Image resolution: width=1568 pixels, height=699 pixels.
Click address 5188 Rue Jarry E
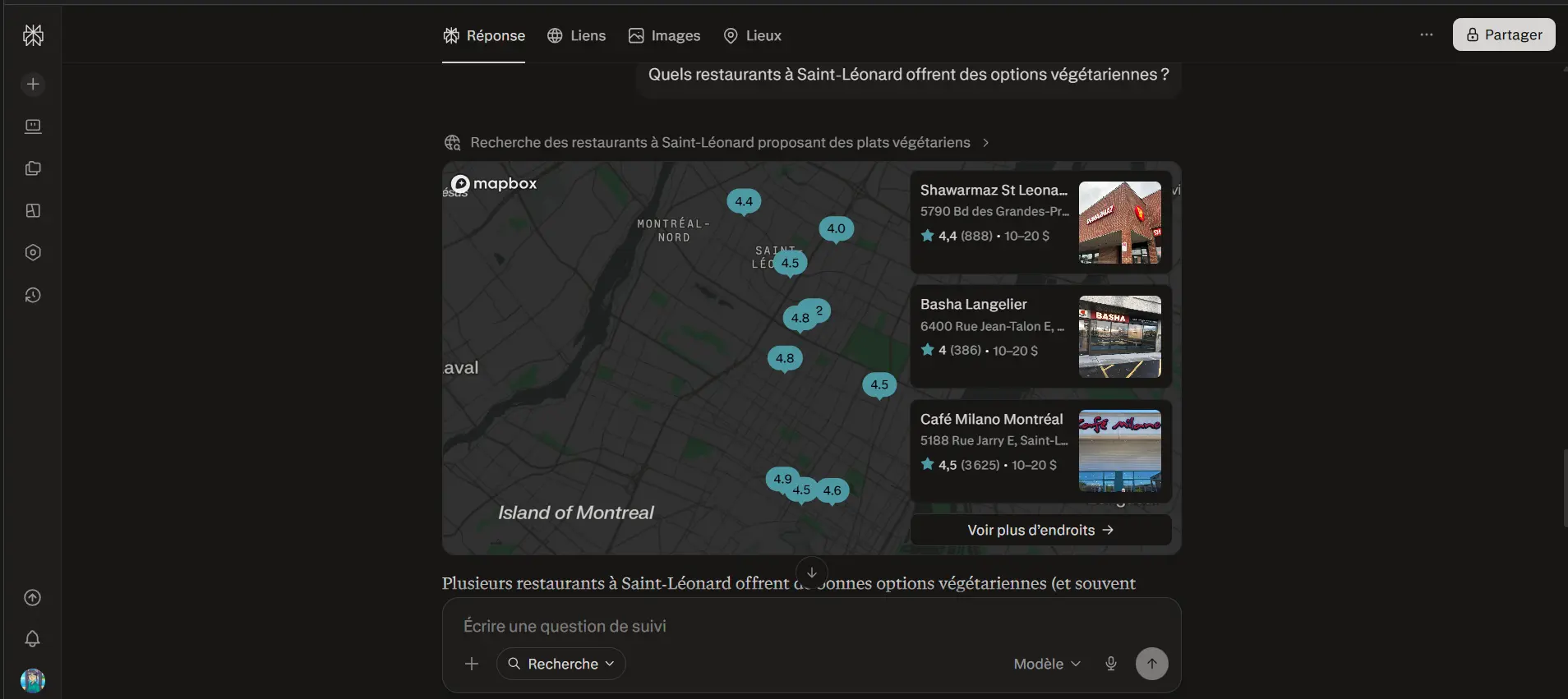994,441
